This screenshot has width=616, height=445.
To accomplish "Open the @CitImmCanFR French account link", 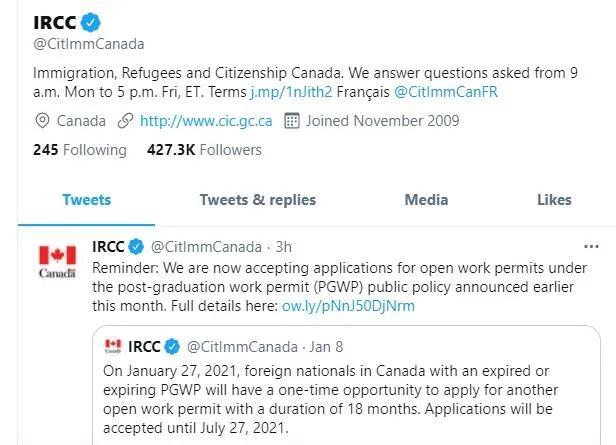I will pyautogui.click(x=446, y=92).
